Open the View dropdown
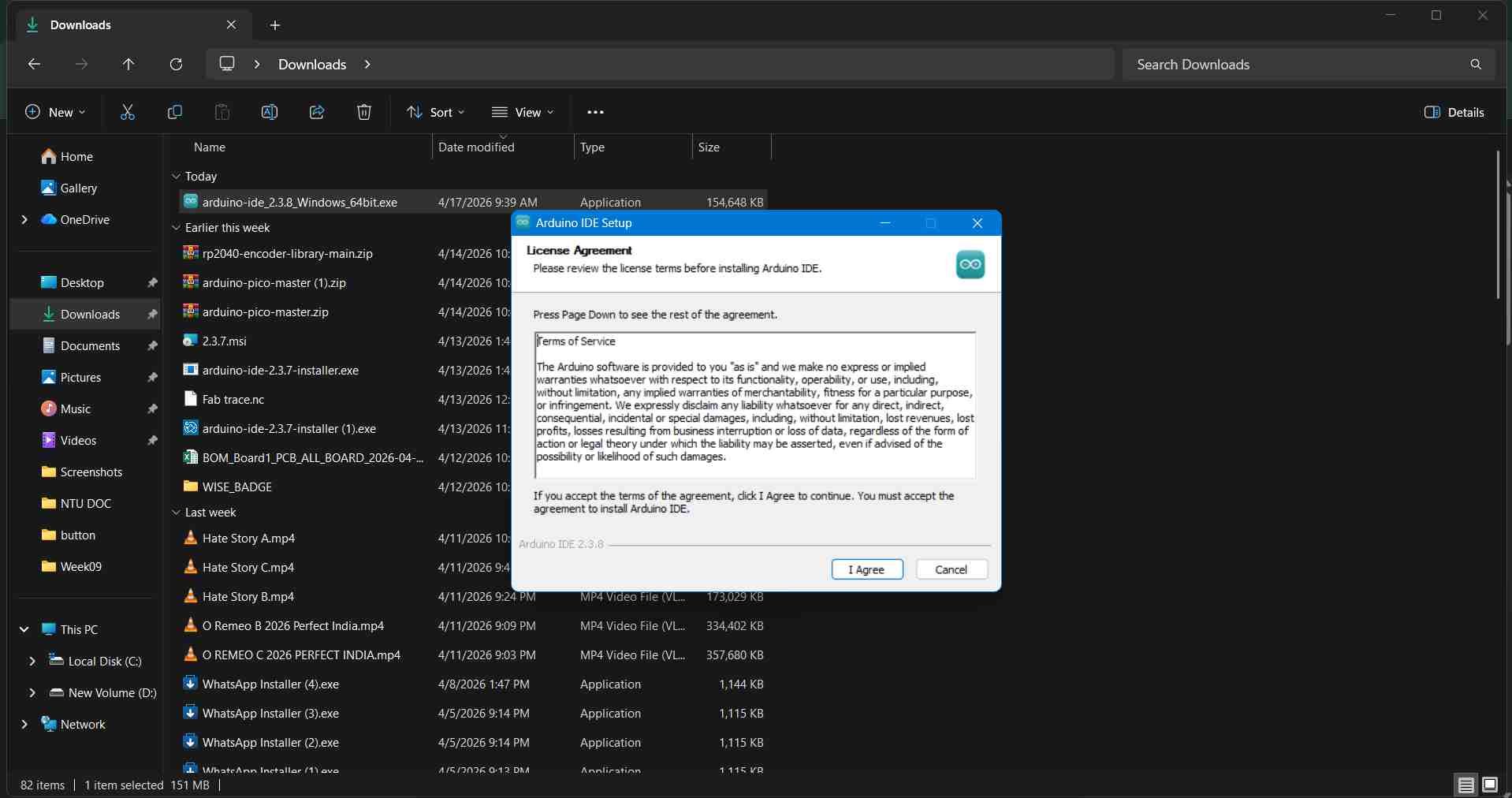This screenshot has width=1512, height=798. [x=523, y=112]
